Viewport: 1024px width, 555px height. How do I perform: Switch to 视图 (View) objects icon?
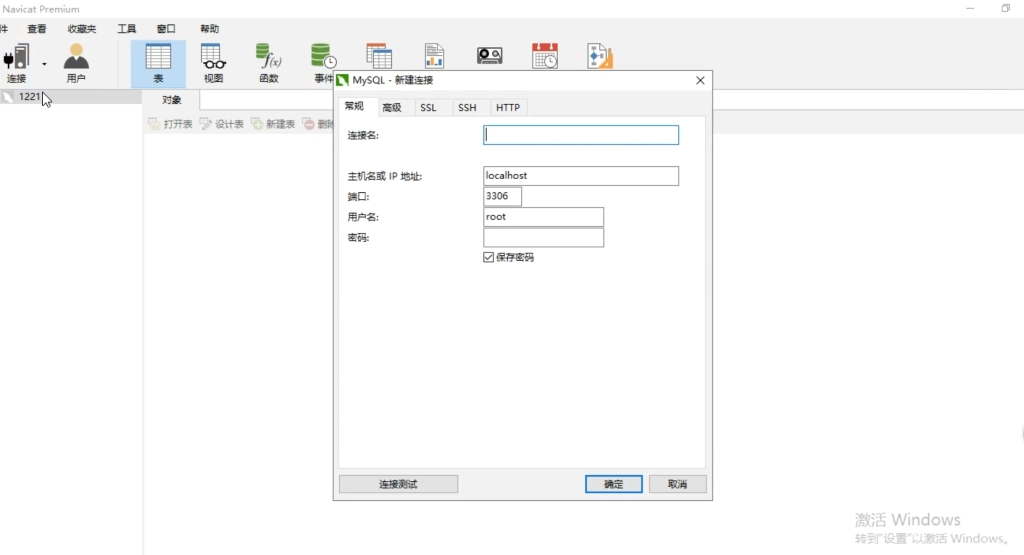tap(213, 58)
